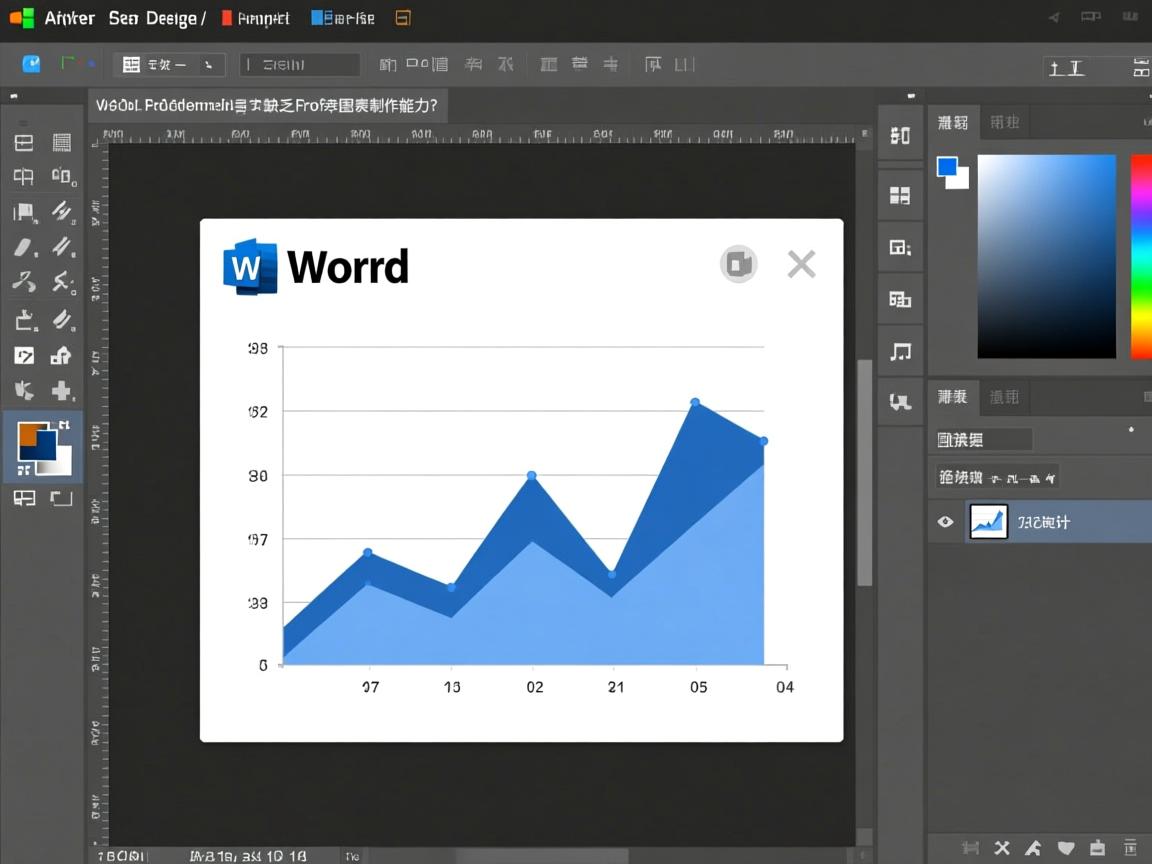Click the blue foreground color in color panel
The width and height of the screenshot is (1152, 864).
point(946,166)
